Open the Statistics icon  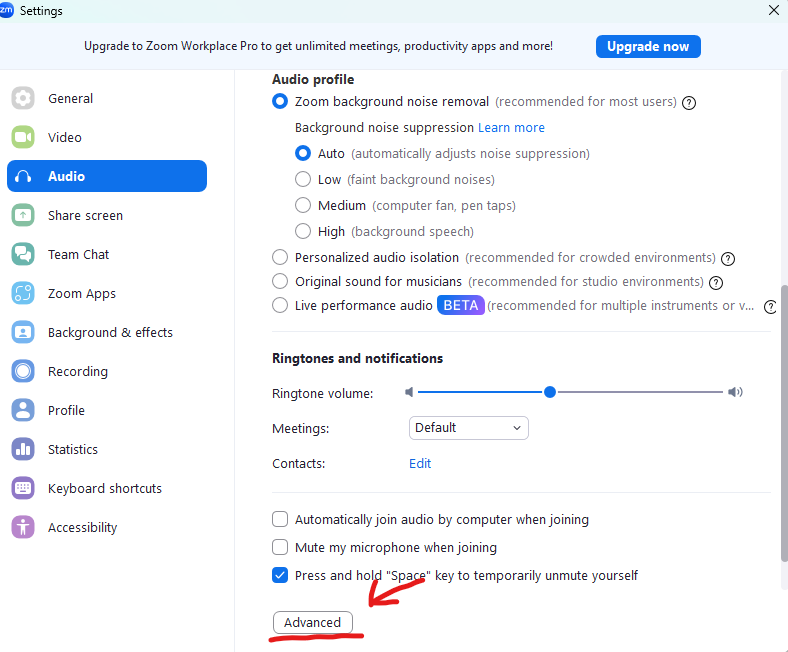tap(23, 449)
